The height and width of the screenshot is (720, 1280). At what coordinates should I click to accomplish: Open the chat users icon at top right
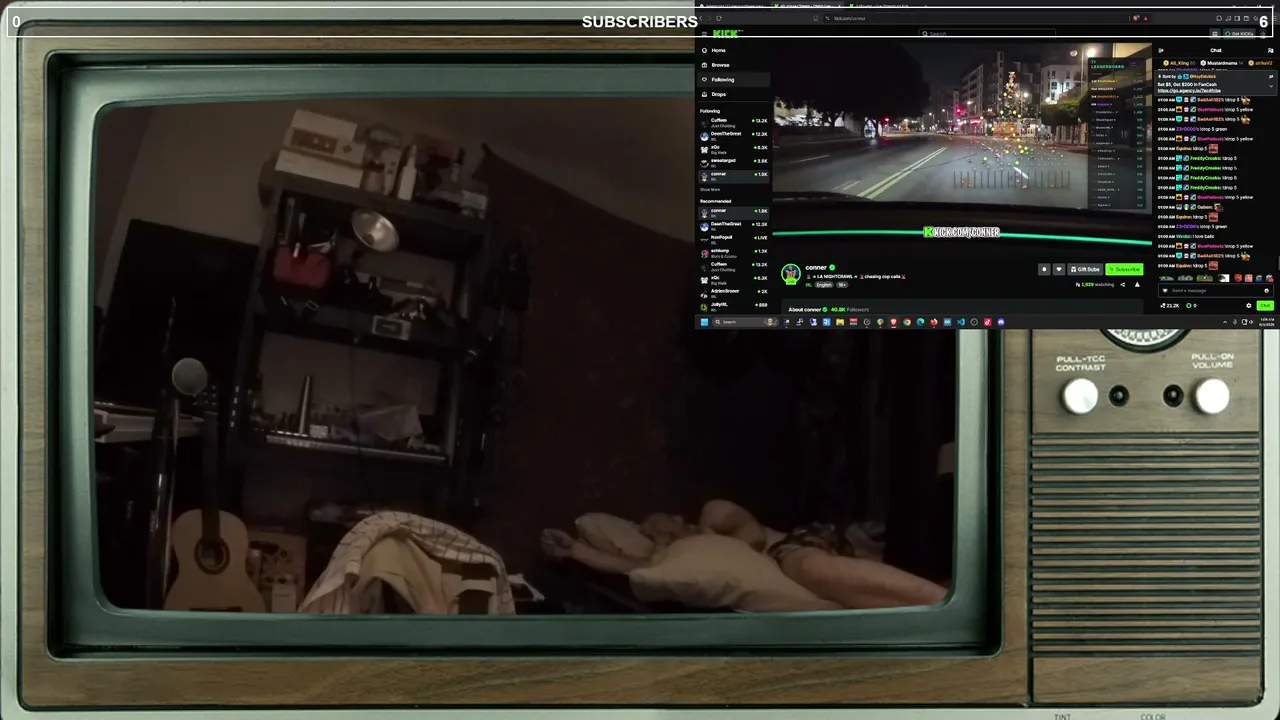point(1271,50)
